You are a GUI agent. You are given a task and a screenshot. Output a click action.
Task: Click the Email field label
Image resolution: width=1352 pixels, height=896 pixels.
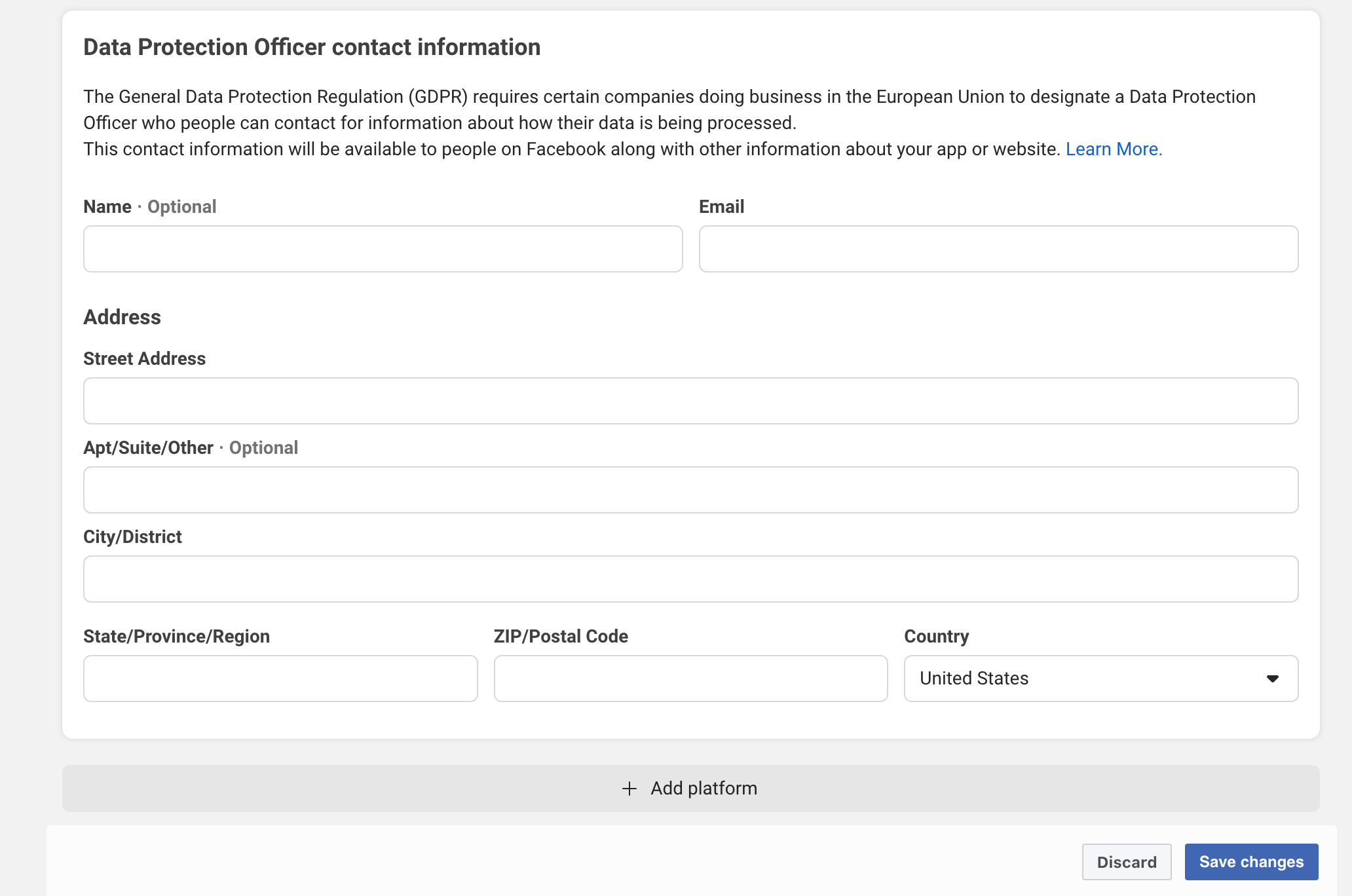click(721, 207)
